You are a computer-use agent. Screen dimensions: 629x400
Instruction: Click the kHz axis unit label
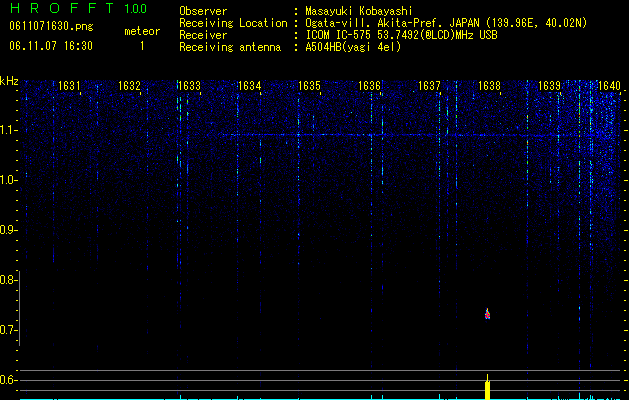coord(9,81)
